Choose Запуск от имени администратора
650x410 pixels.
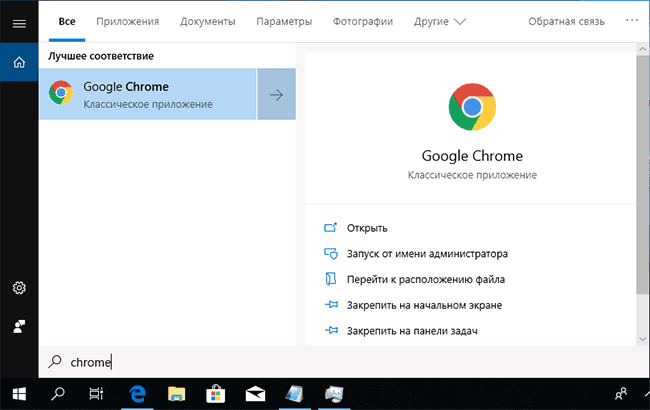pos(427,254)
